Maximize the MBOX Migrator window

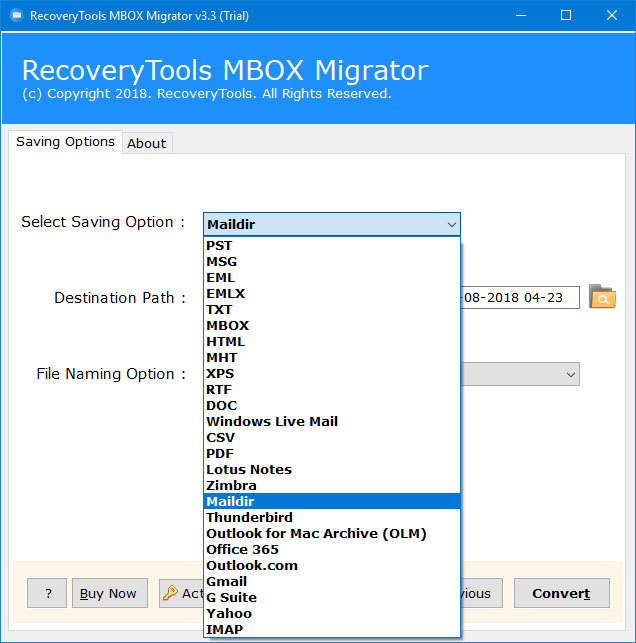coord(566,16)
